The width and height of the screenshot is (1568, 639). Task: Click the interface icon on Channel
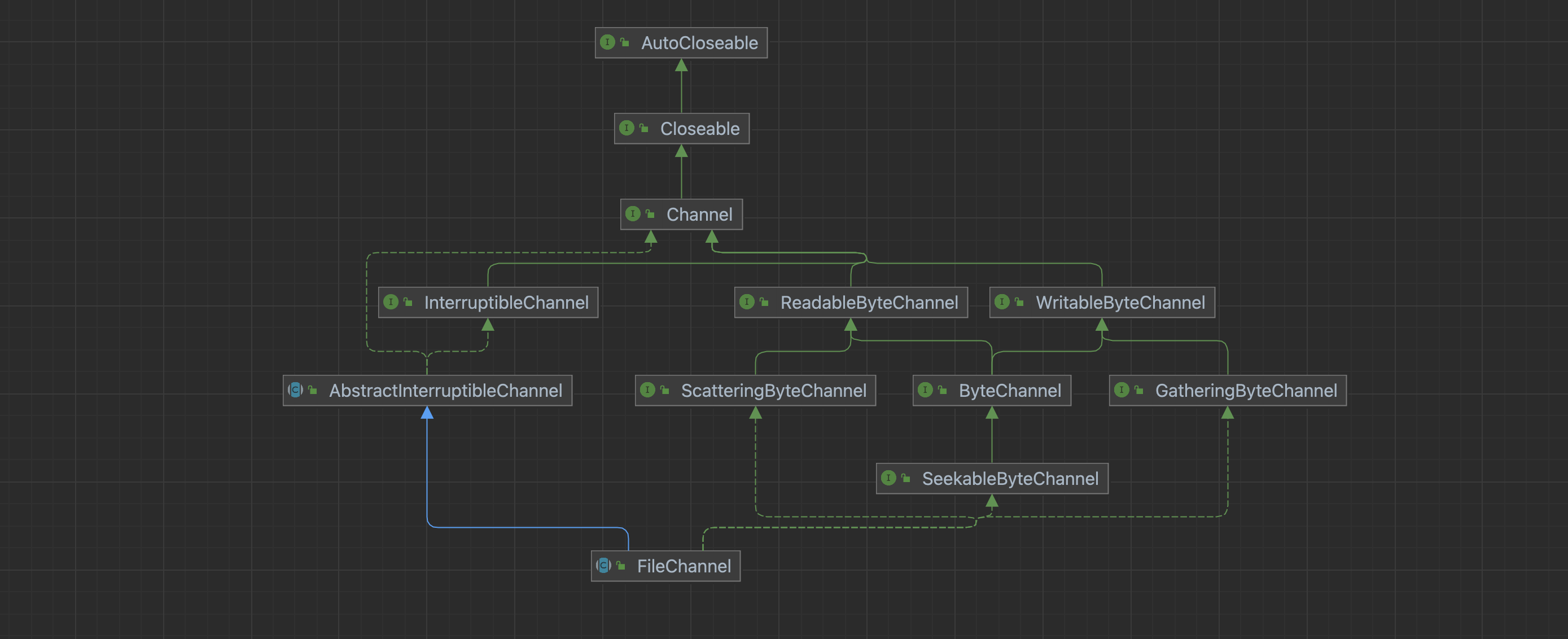click(x=632, y=213)
